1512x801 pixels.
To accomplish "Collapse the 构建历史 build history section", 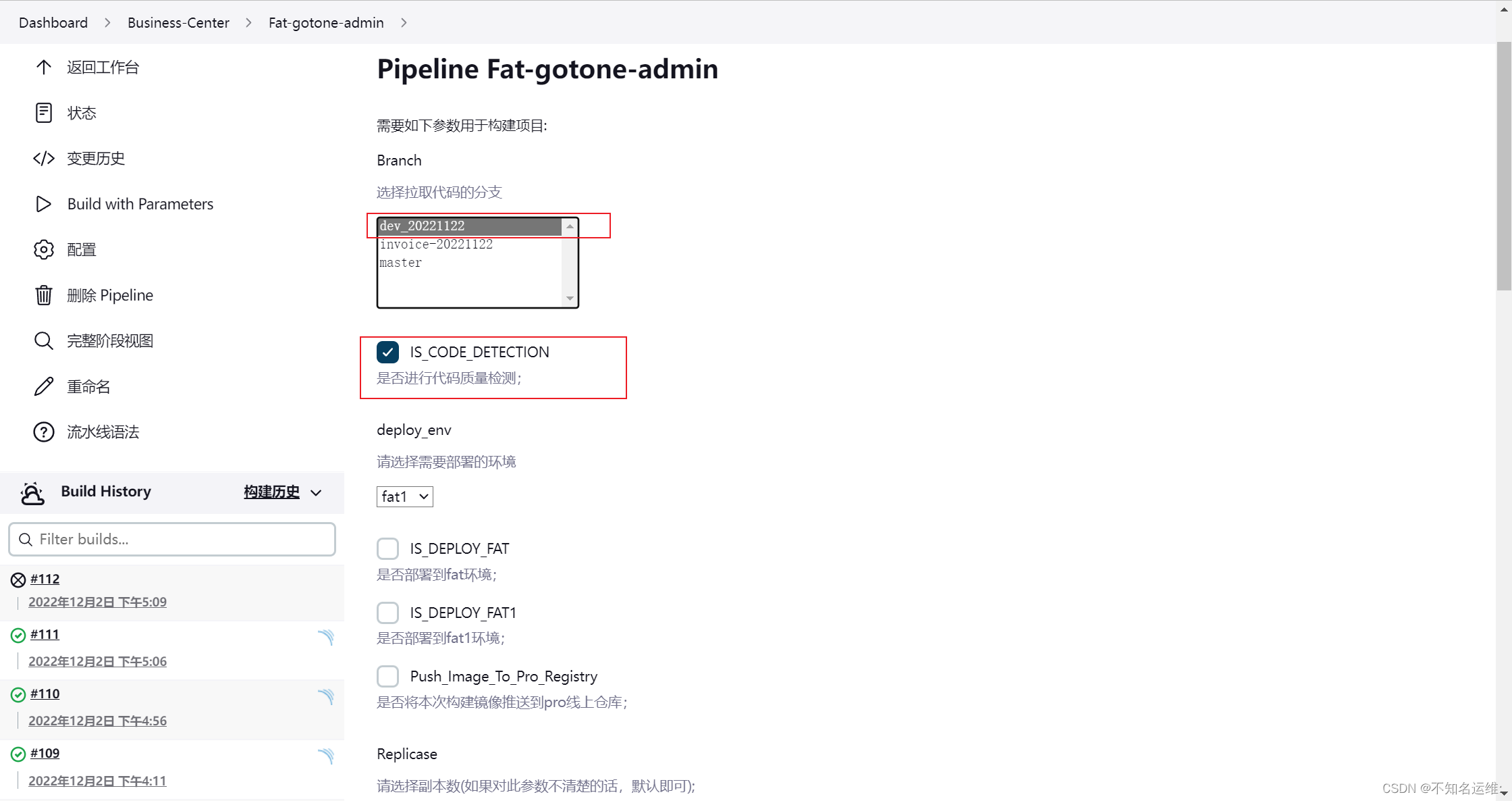I will [316, 492].
